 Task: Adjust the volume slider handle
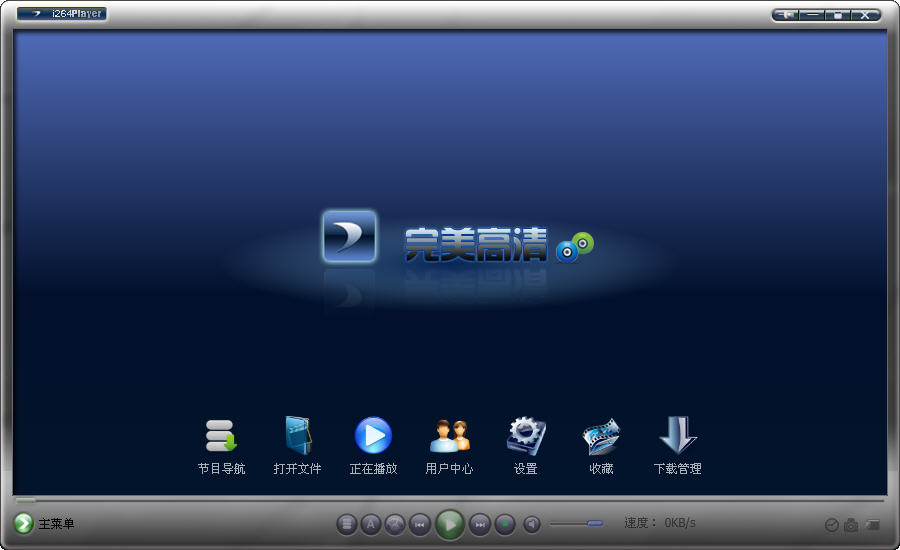595,524
